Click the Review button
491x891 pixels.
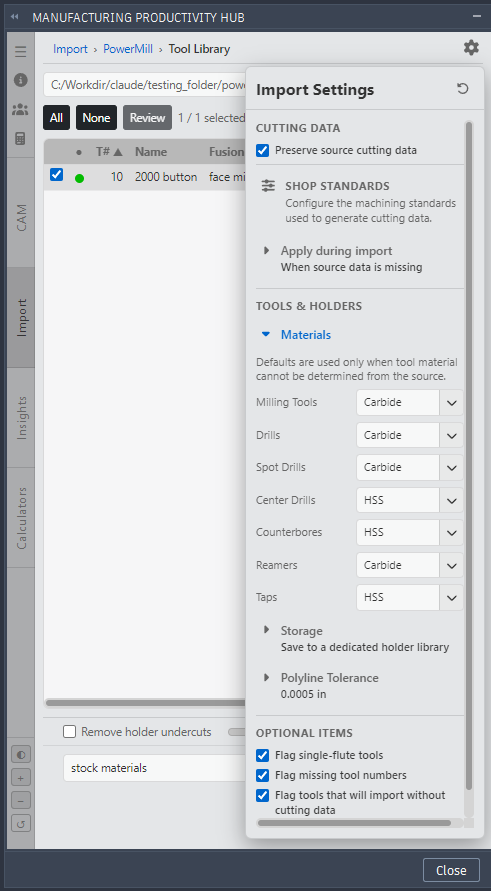147,118
